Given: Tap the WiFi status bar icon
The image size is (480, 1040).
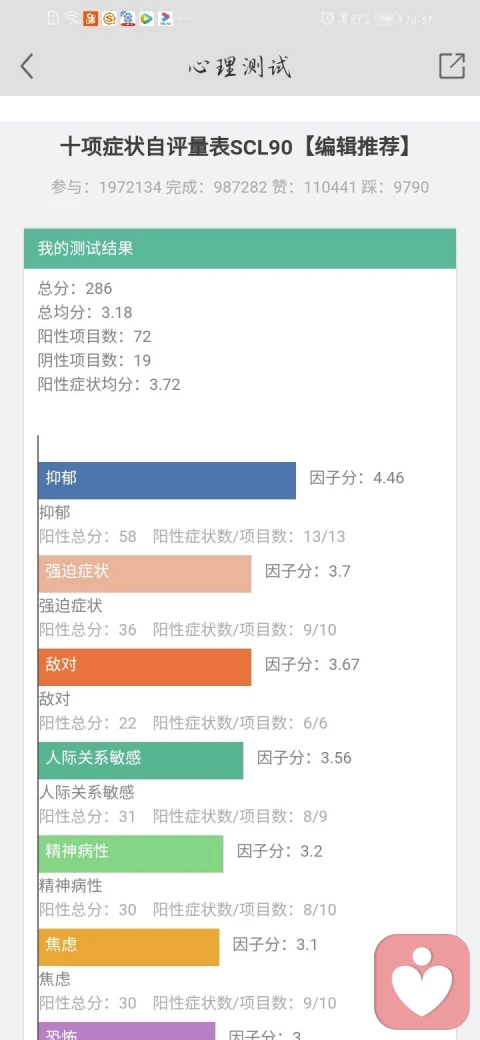Looking at the screenshot, I should [72, 19].
